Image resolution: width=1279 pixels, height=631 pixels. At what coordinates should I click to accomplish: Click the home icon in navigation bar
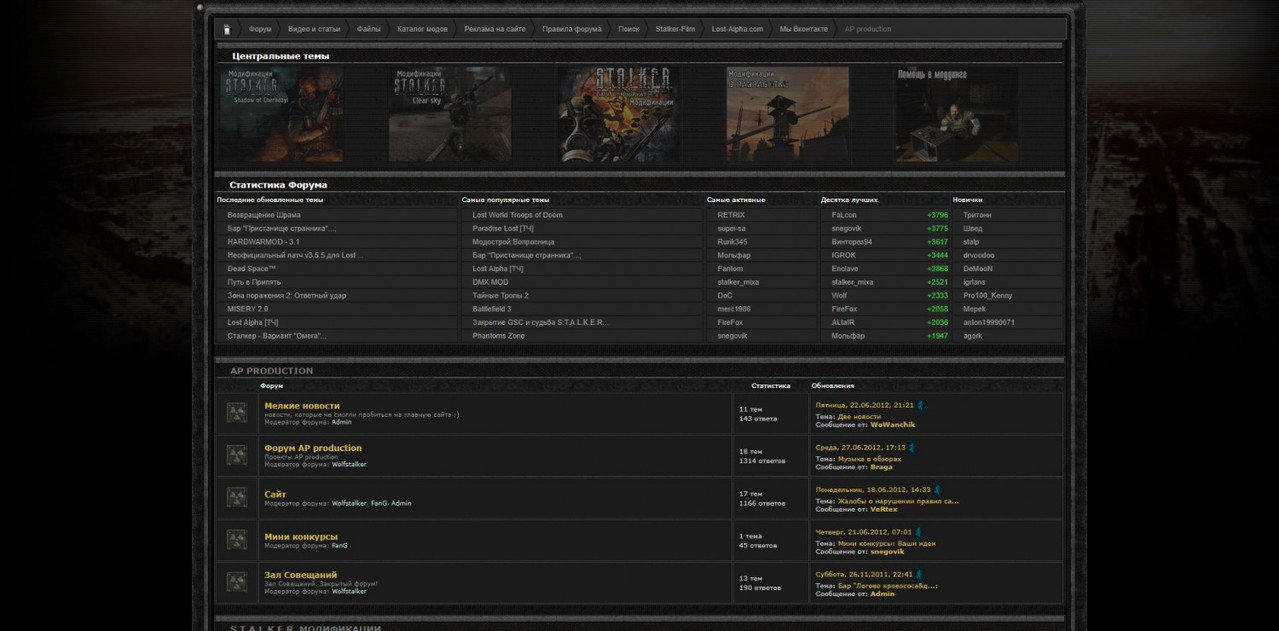(x=226, y=29)
